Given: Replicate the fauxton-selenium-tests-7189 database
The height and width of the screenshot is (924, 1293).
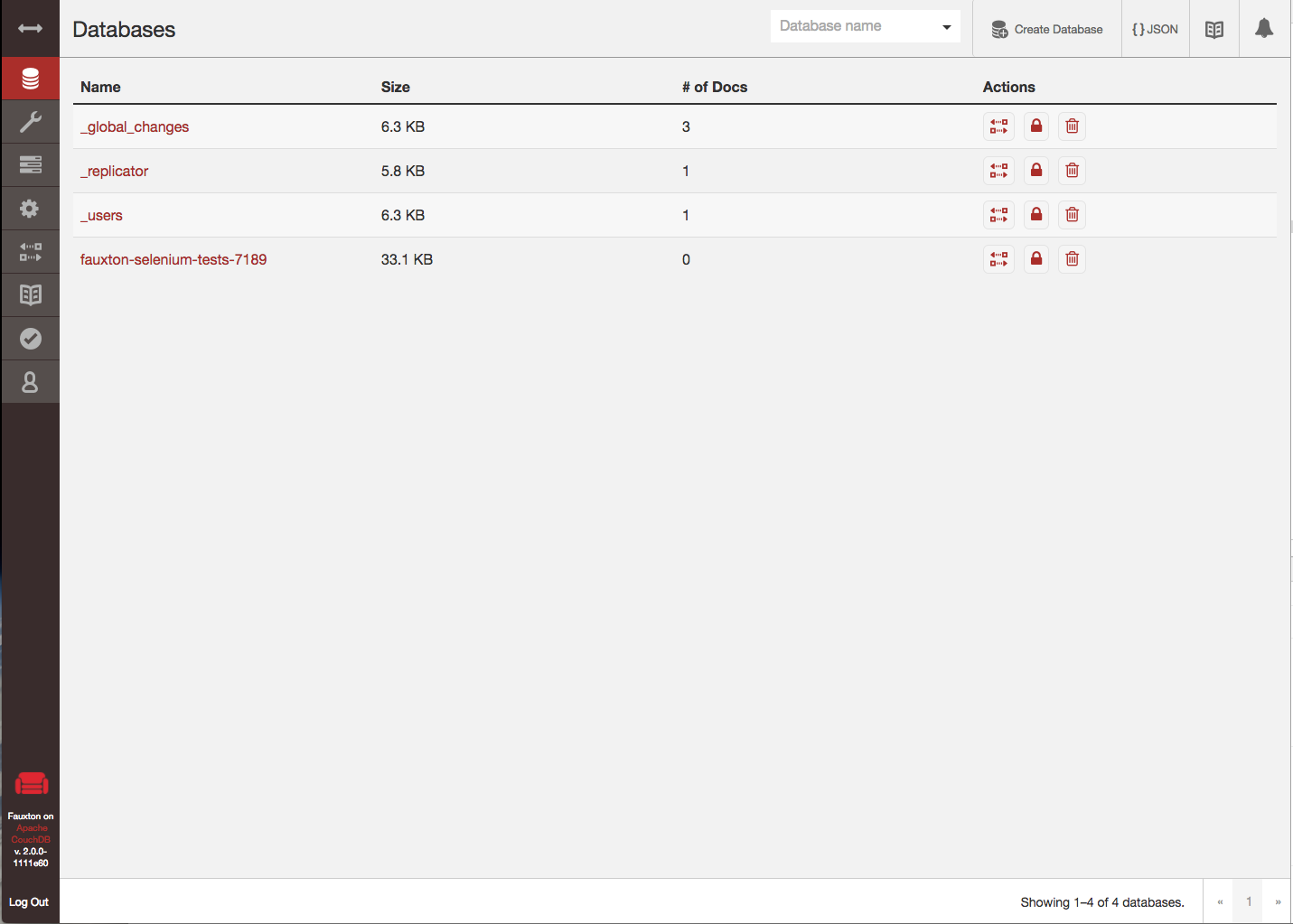Looking at the screenshot, I should 998,259.
